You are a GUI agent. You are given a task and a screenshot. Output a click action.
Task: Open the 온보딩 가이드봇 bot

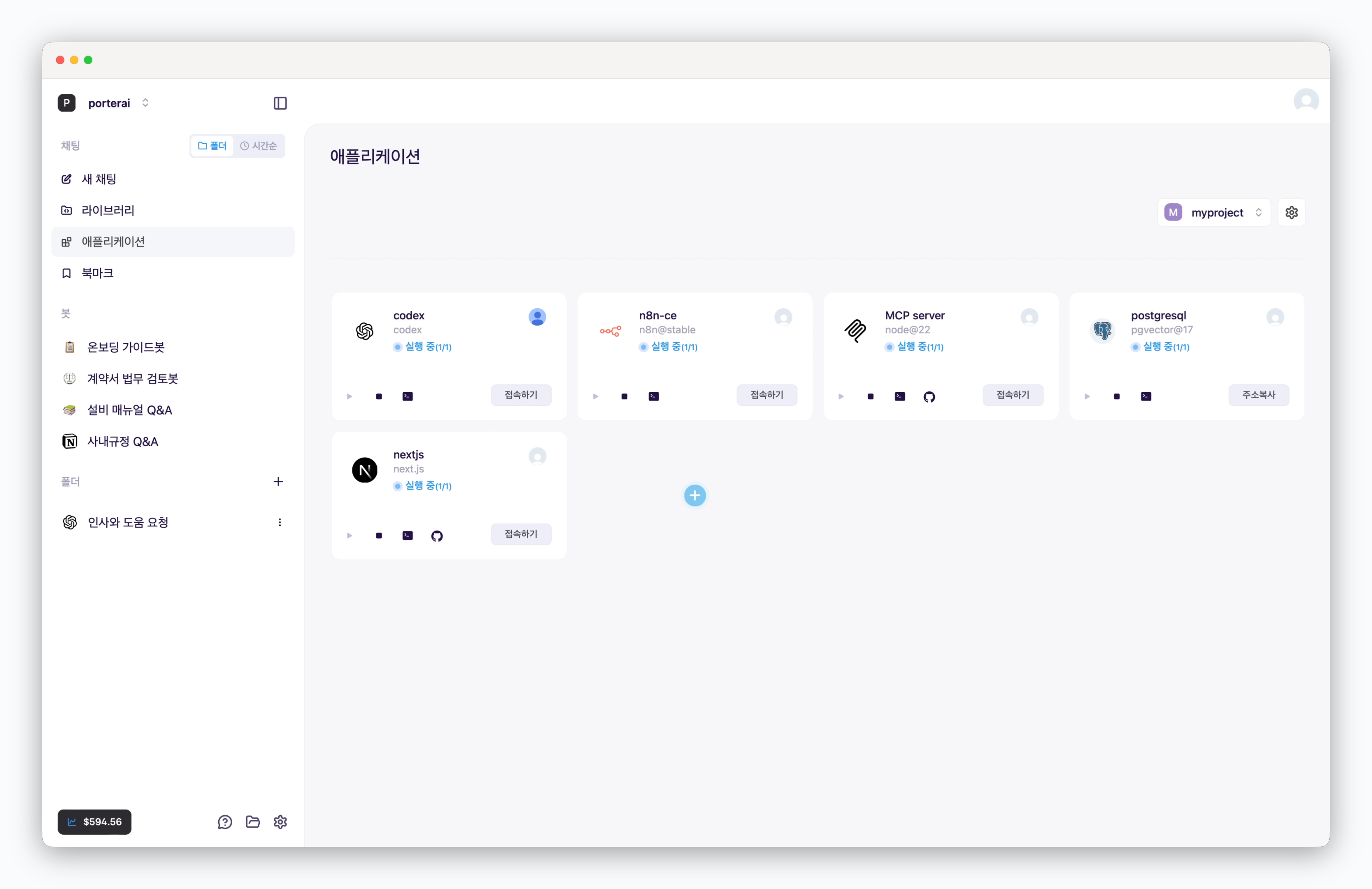(x=173, y=347)
